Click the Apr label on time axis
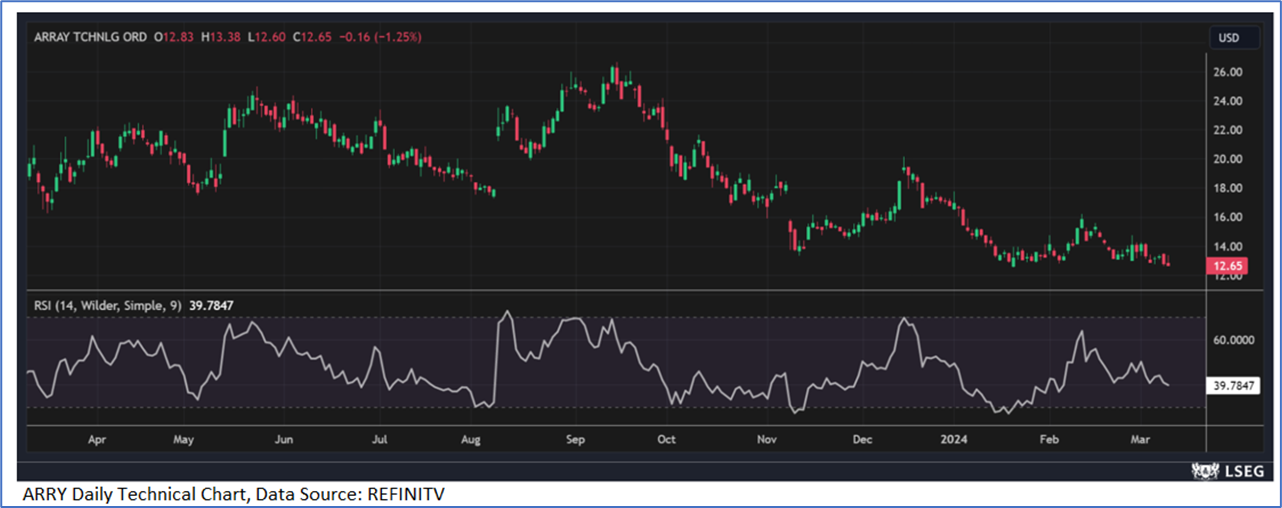1282x508 pixels. [97, 439]
